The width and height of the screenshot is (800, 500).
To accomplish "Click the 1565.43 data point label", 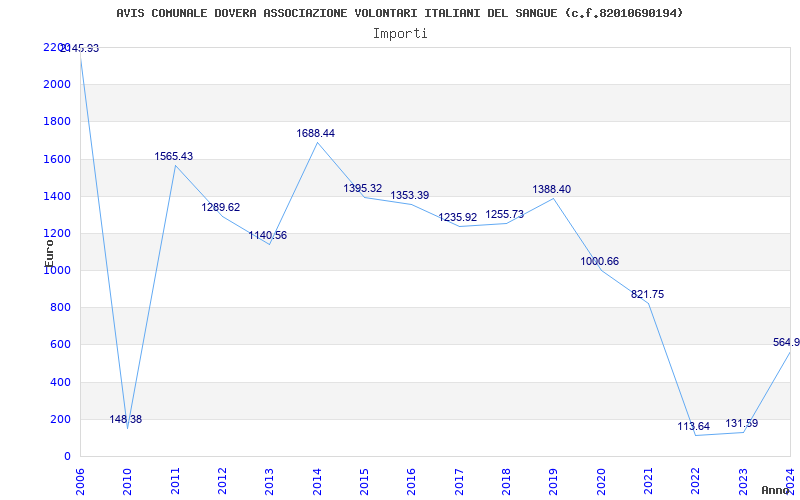I will pyautogui.click(x=174, y=157).
